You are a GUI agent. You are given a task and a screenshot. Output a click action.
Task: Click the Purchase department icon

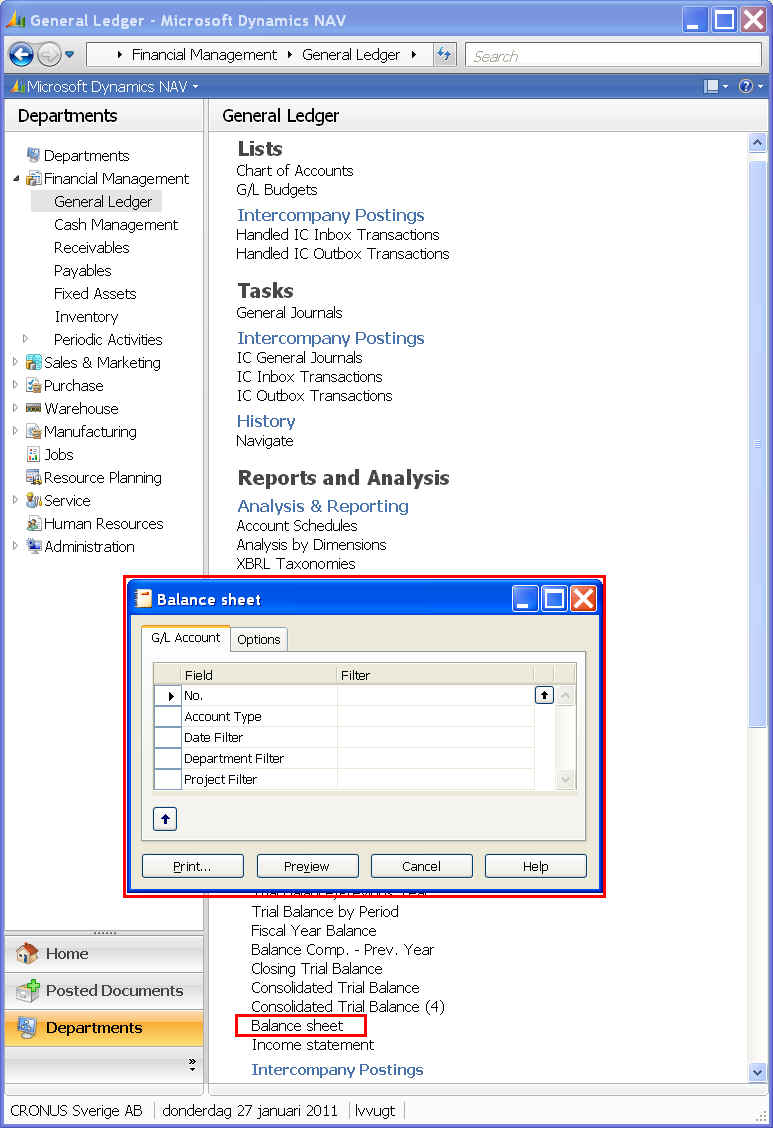(x=34, y=386)
